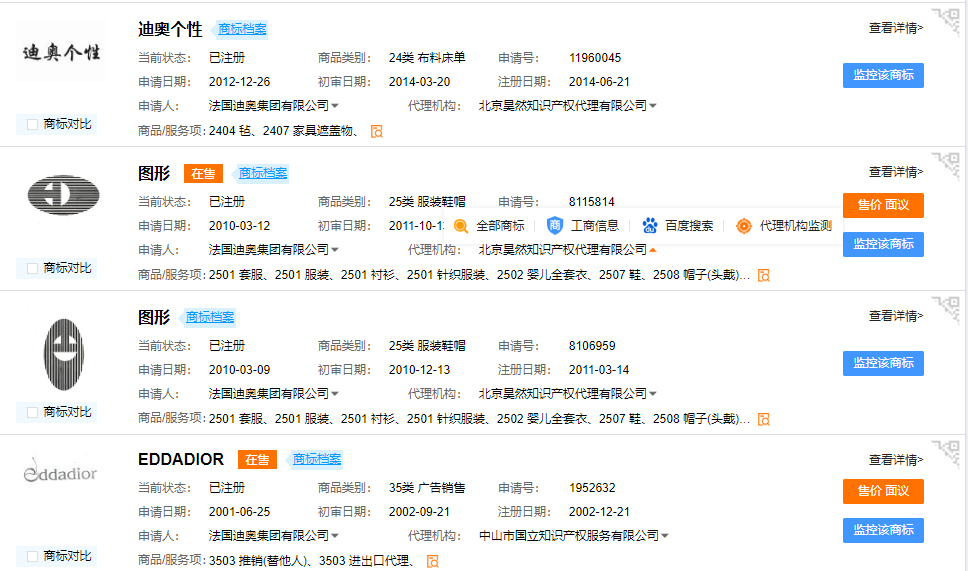The height and width of the screenshot is (571, 968).
Task: Click agency 北京昊然知识产权代理有限公司 in 迪奥个性 row
Action: (562, 106)
